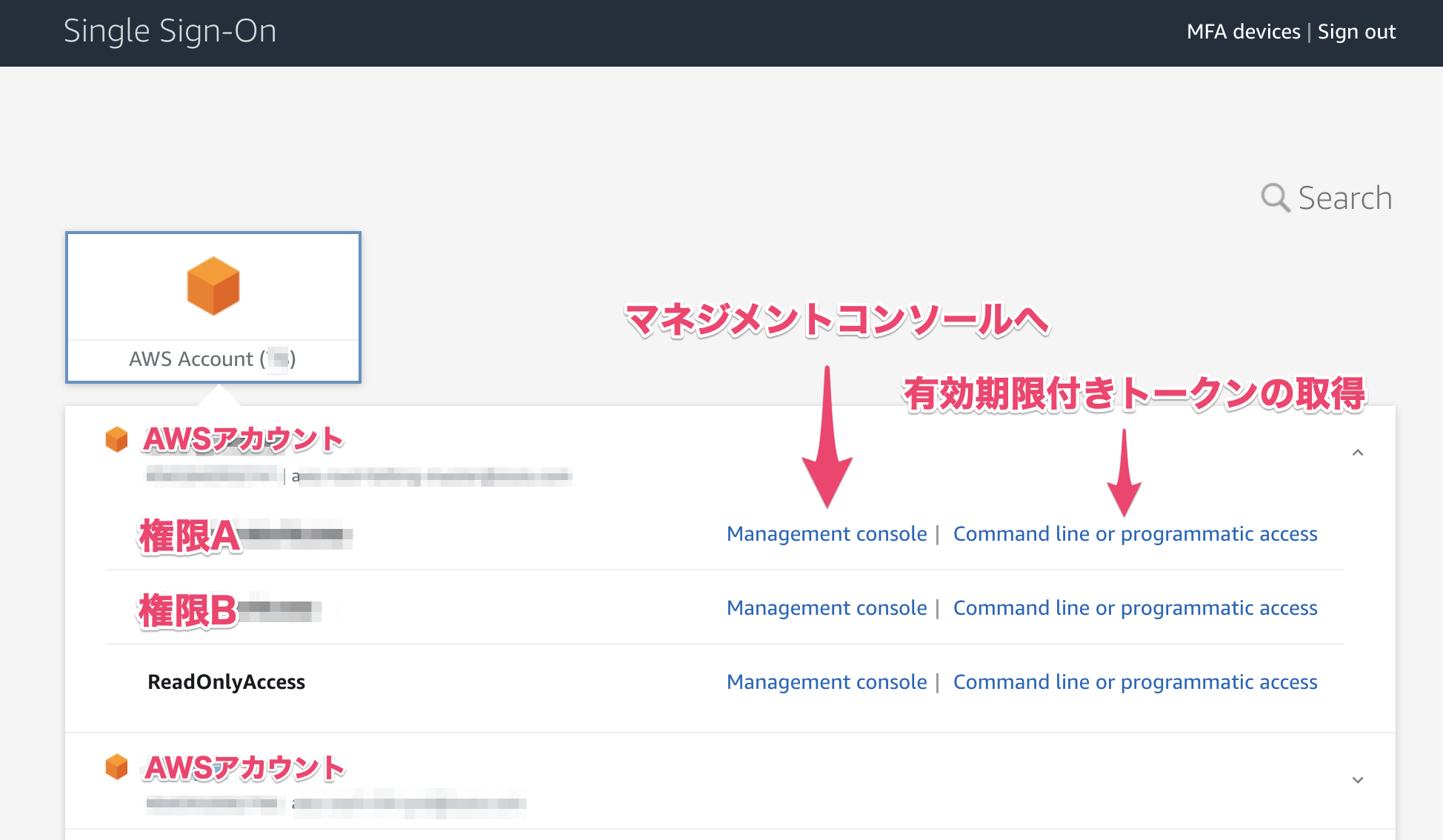This screenshot has width=1443, height=840.
Task: Collapse the first AWS account section
Action: point(1357,453)
